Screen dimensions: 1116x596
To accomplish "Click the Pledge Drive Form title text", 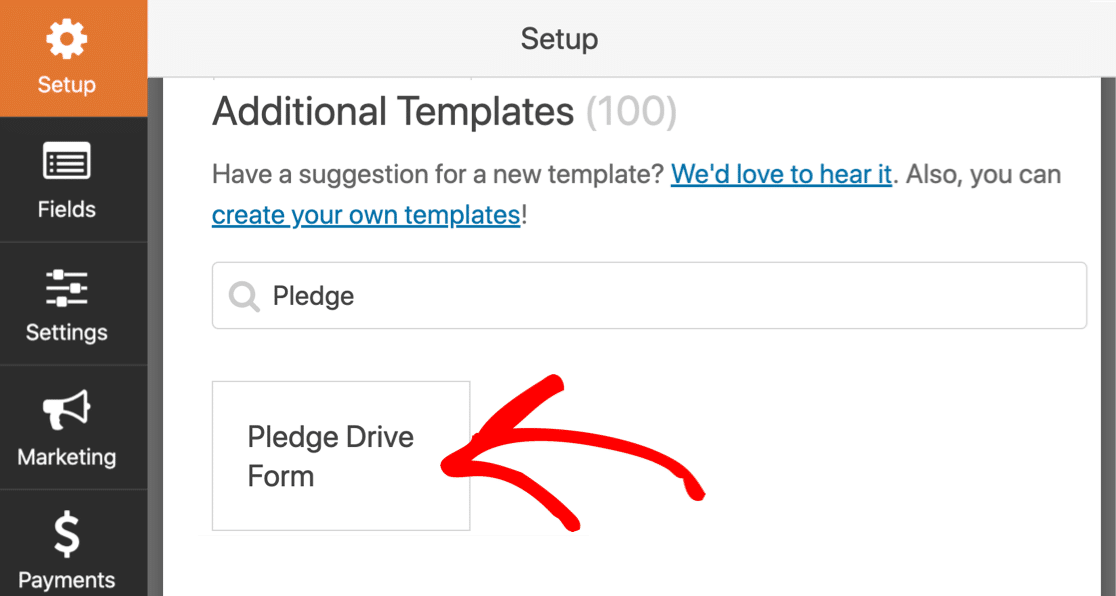I will 330,456.
